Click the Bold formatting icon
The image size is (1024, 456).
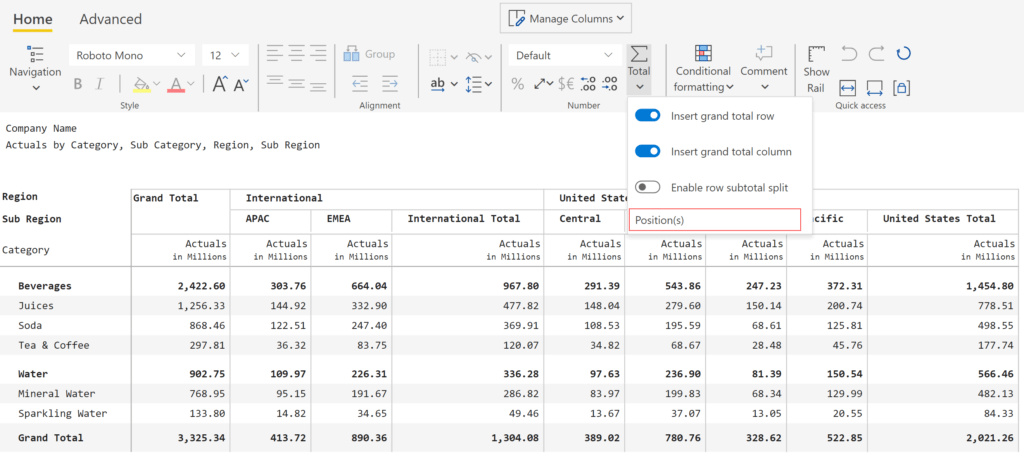pyautogui.click(x=78, y=84)
